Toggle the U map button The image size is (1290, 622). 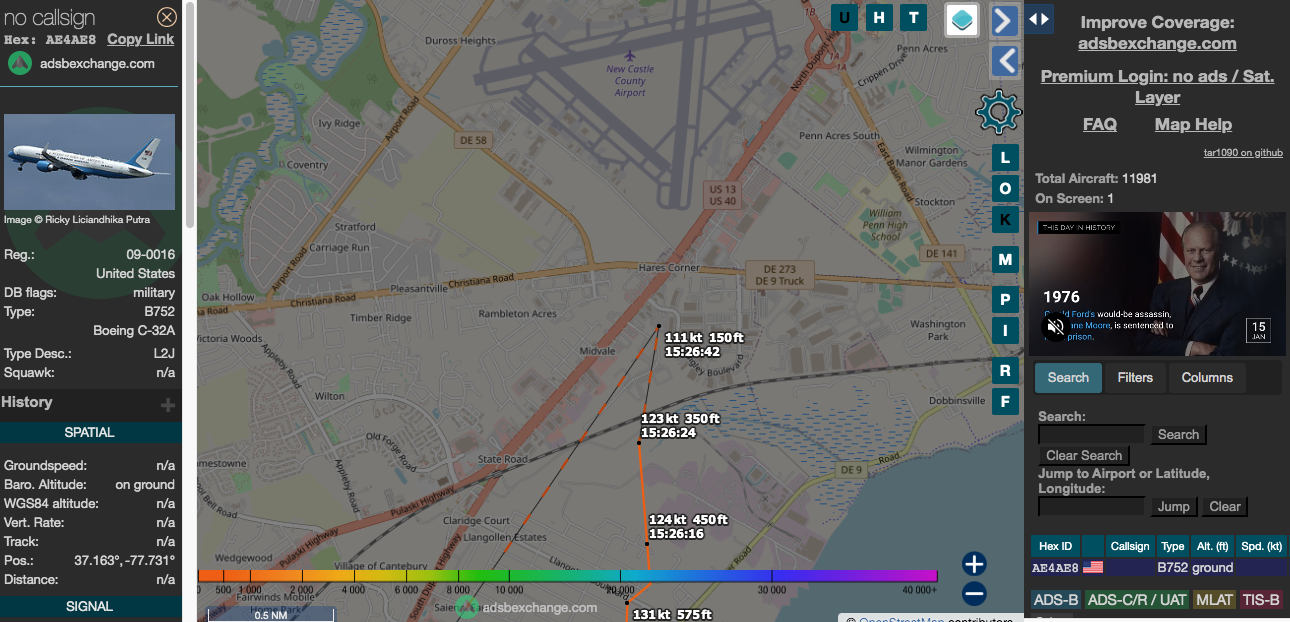(x=845, y=17)
